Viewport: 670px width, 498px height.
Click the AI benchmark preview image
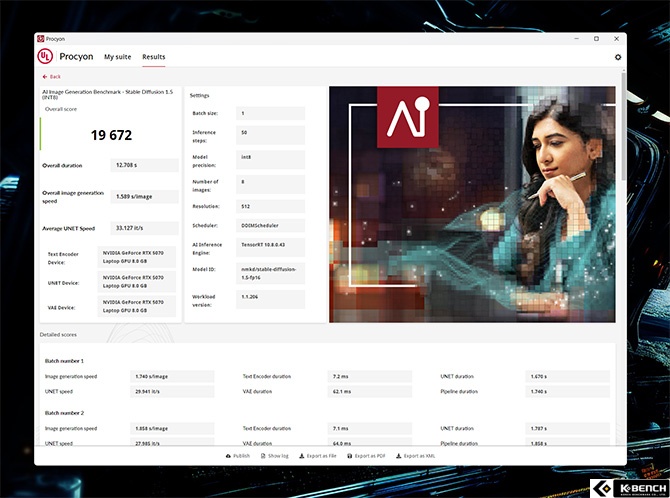point(471,204)
